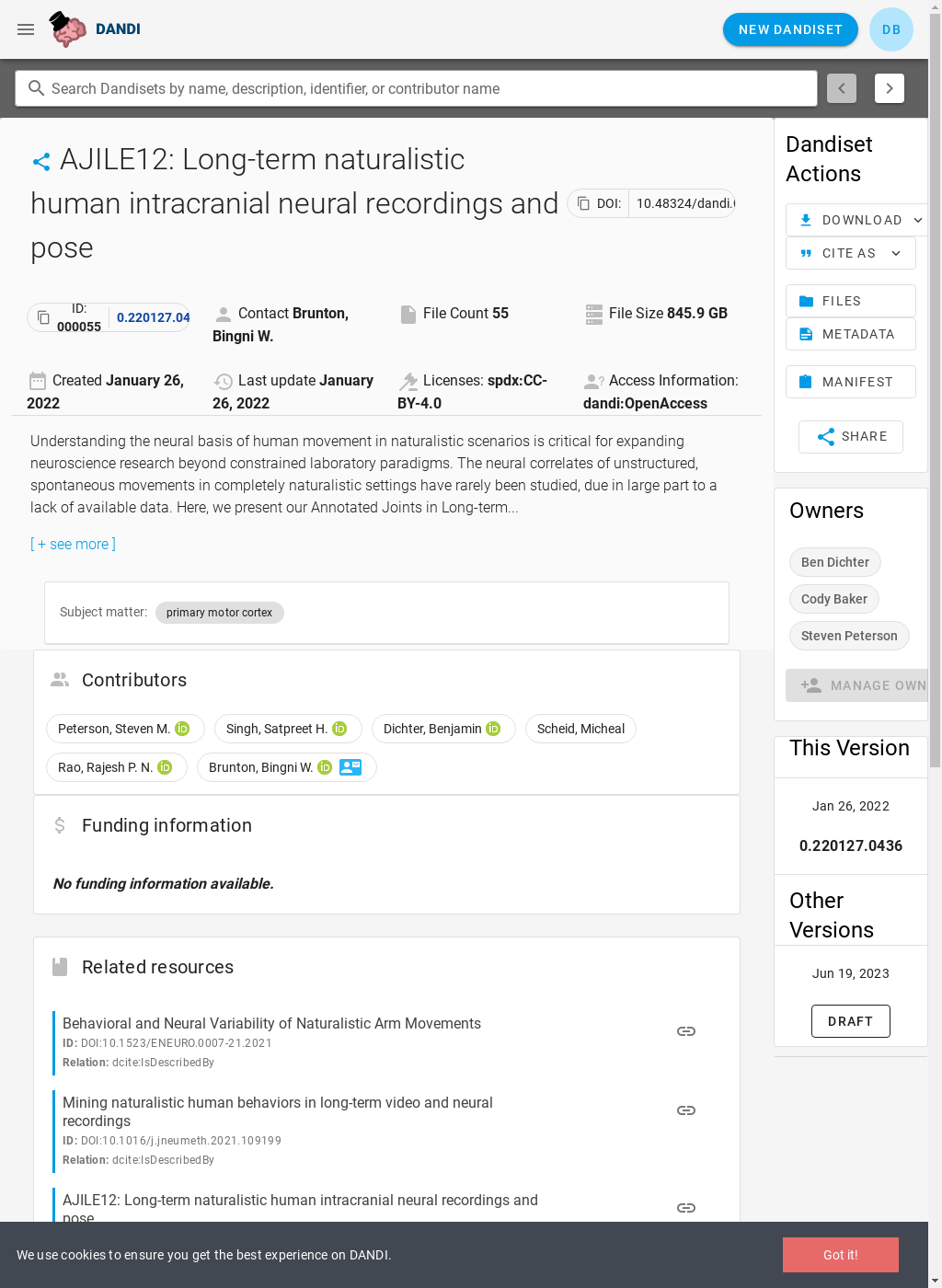This screenshot has width=942, height=1288.
Task: Open the hamburger navigation menu
Action: click(x=26, y=29)
